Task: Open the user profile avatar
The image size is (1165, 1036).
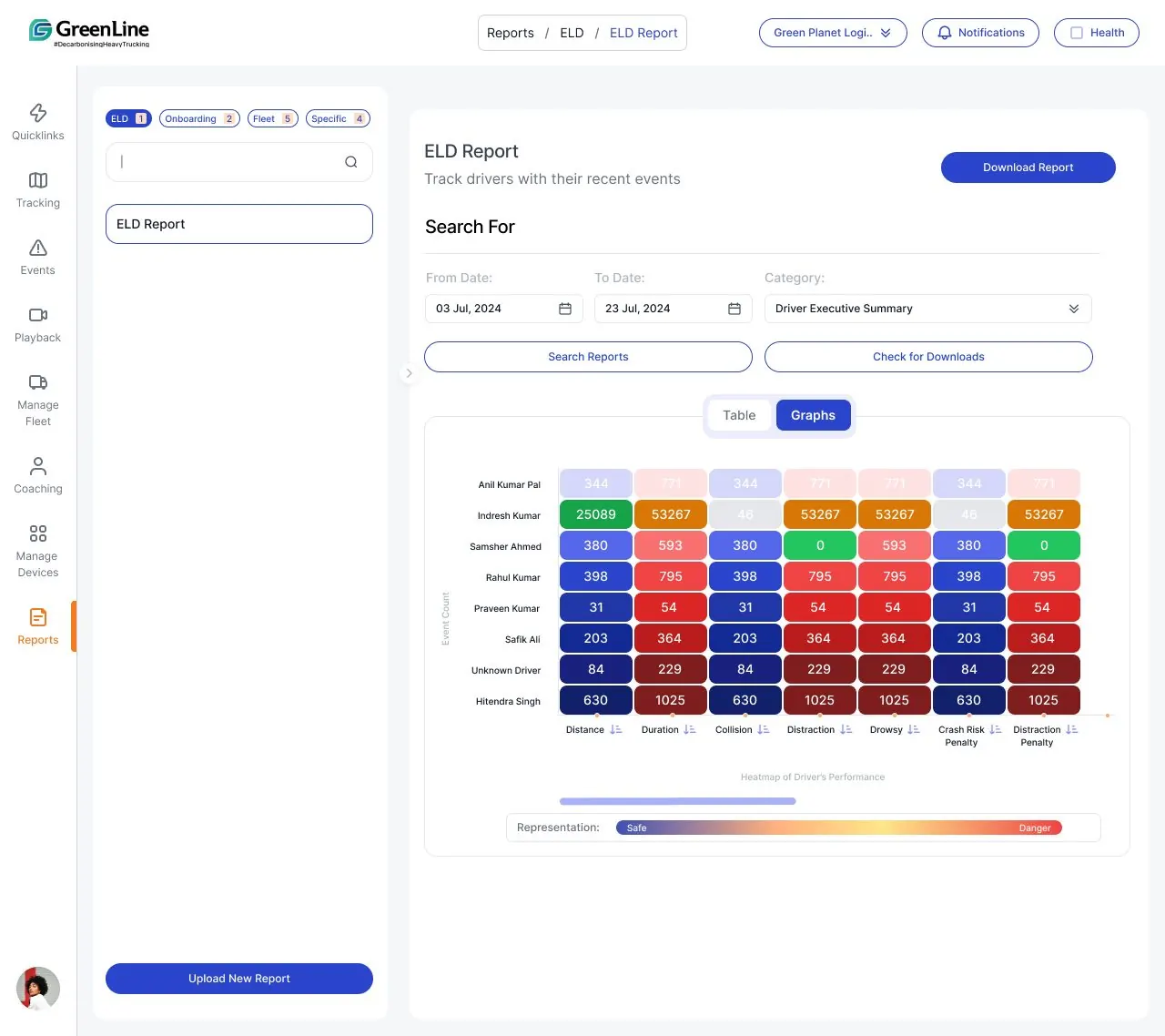Action: click(x=38, y=989)
